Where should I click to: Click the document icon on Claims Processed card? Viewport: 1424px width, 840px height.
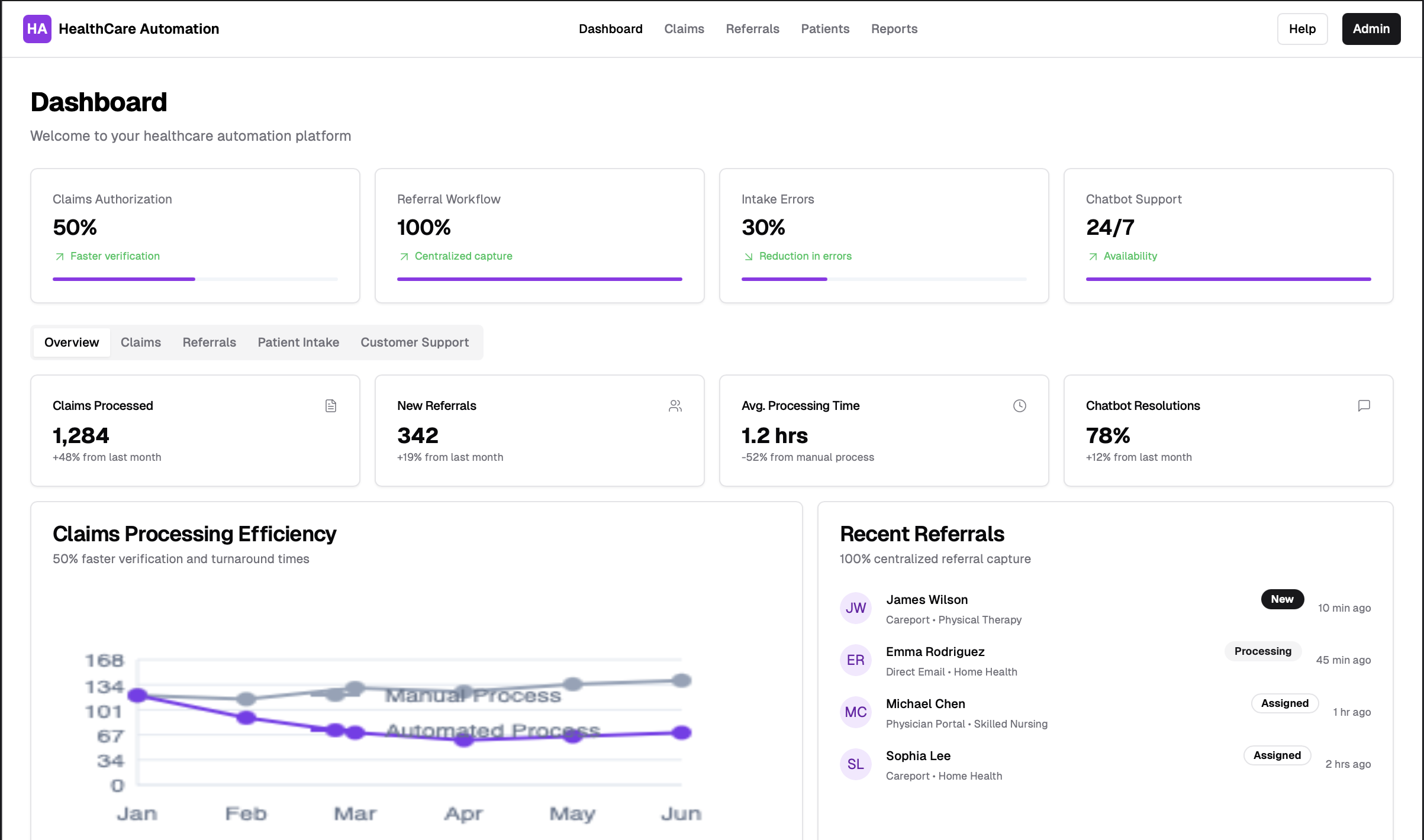click(331, 406)
